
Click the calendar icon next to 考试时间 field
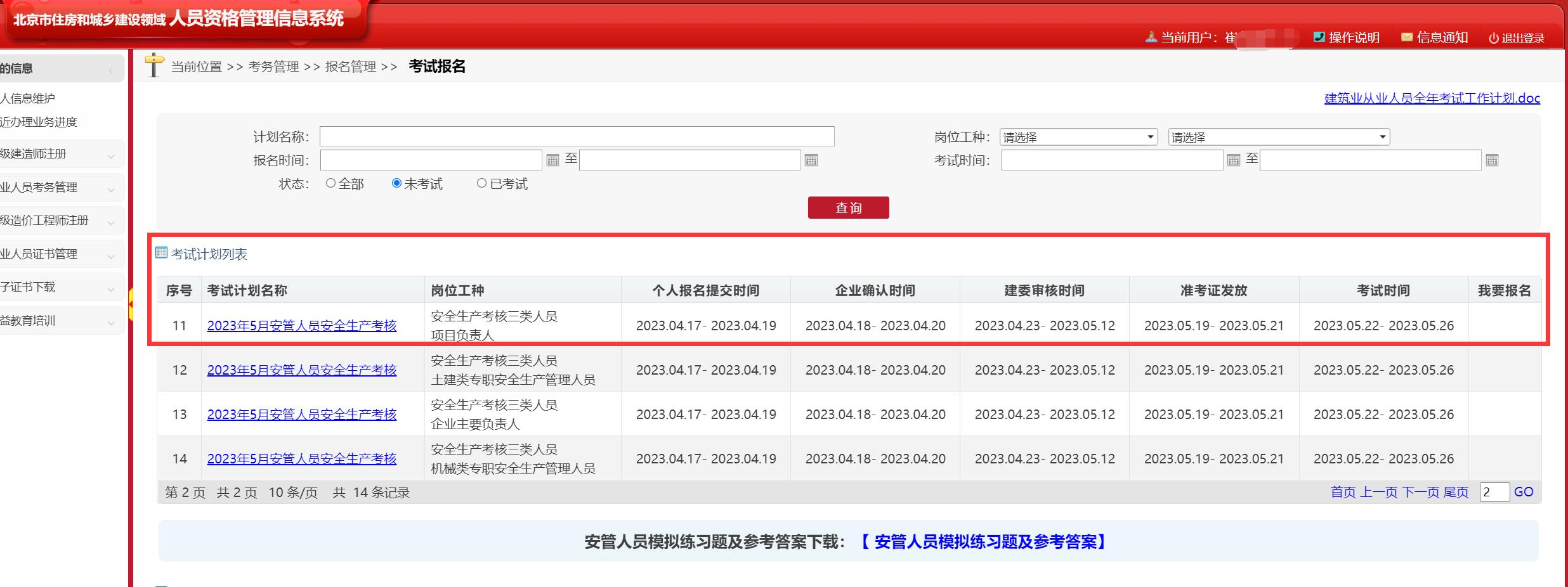1233,160
